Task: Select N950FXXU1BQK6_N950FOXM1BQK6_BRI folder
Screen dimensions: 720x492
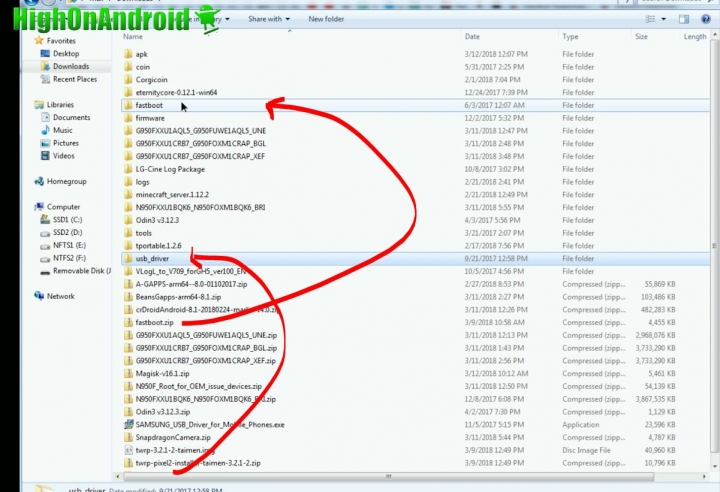Action: pyautogui.click(x=200, y=207)
